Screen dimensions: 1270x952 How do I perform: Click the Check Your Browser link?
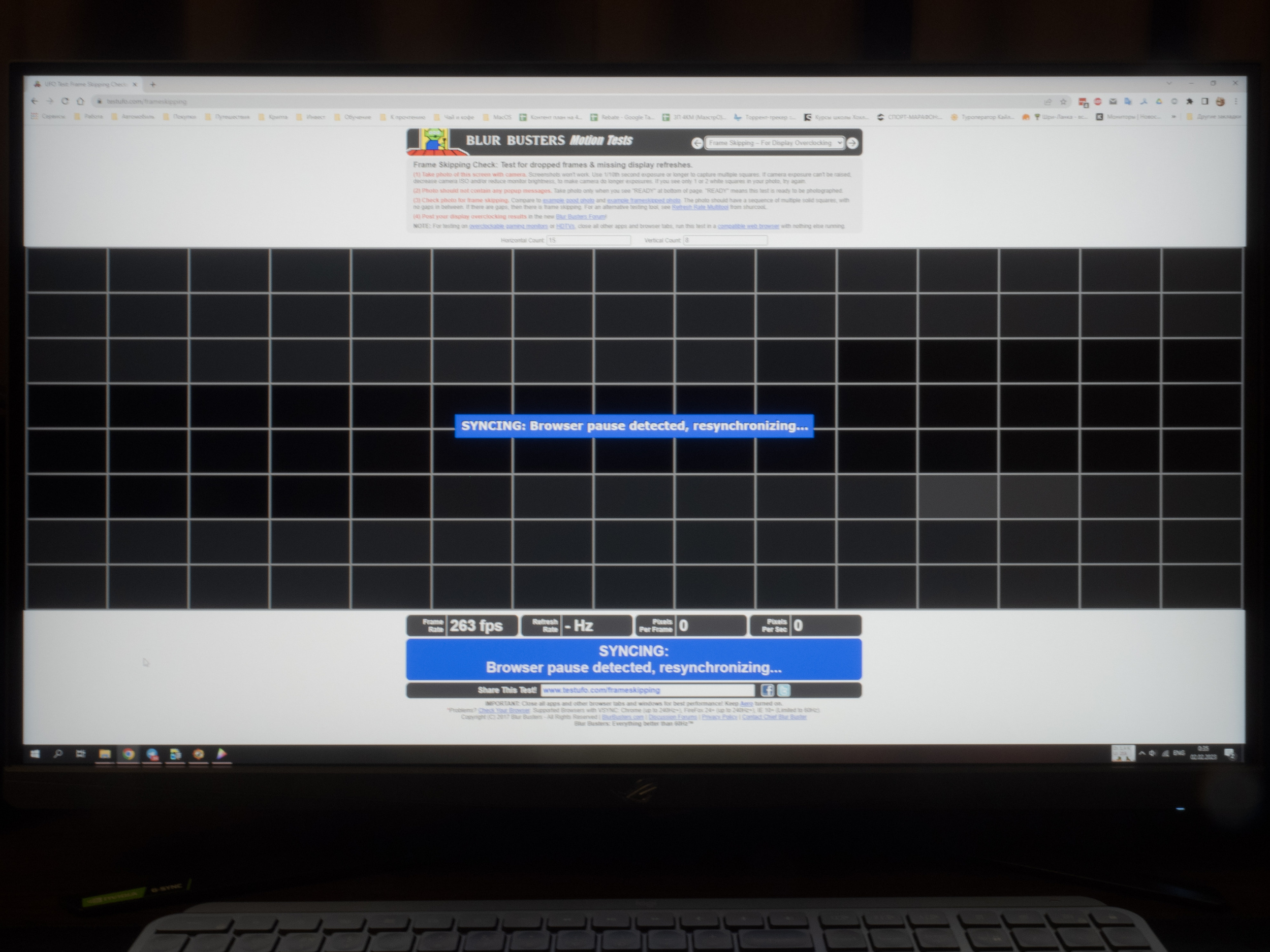click(x=503, y=710)
